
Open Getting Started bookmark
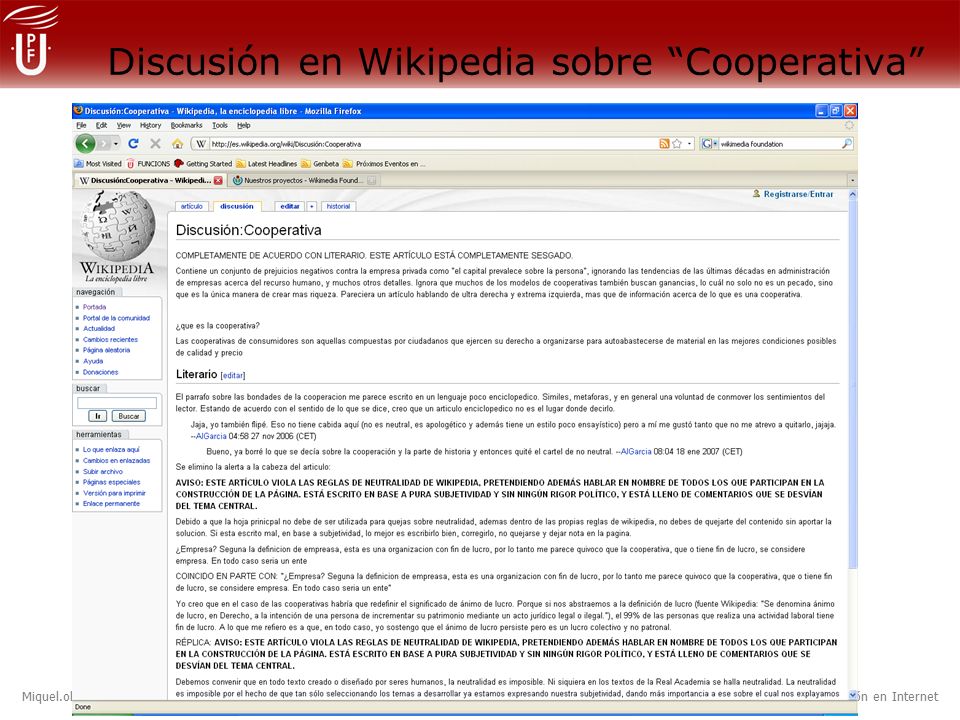(203, 163)
